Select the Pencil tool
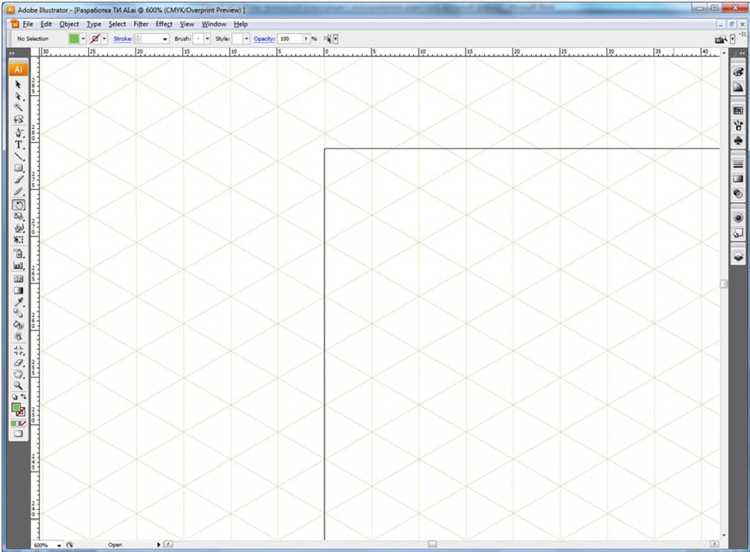The width and height of the screenshot is (750, 552). tap(18, 192)
